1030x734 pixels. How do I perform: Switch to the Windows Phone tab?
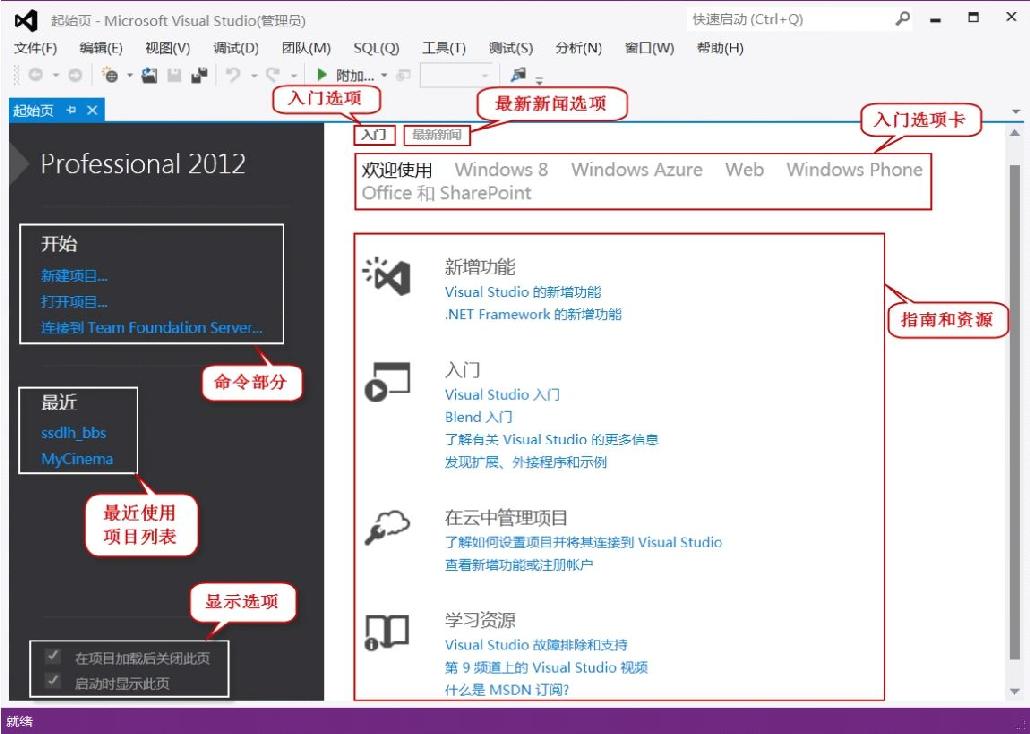point(855,170)
